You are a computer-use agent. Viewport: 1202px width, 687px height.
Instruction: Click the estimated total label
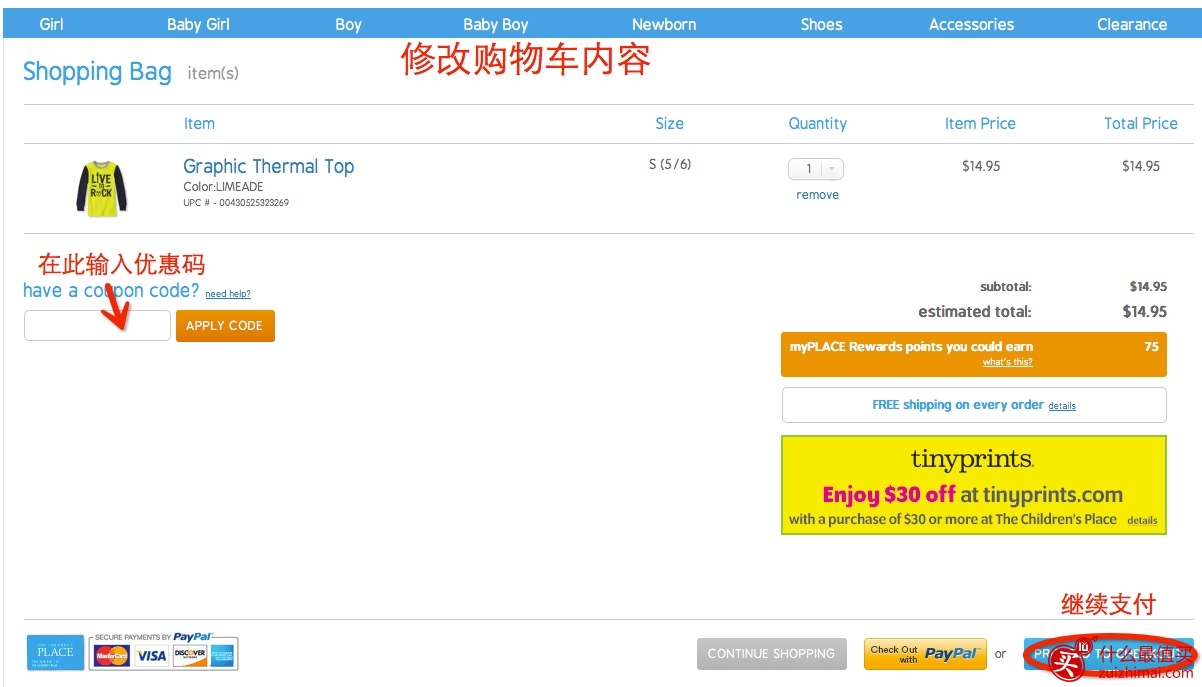975,312
